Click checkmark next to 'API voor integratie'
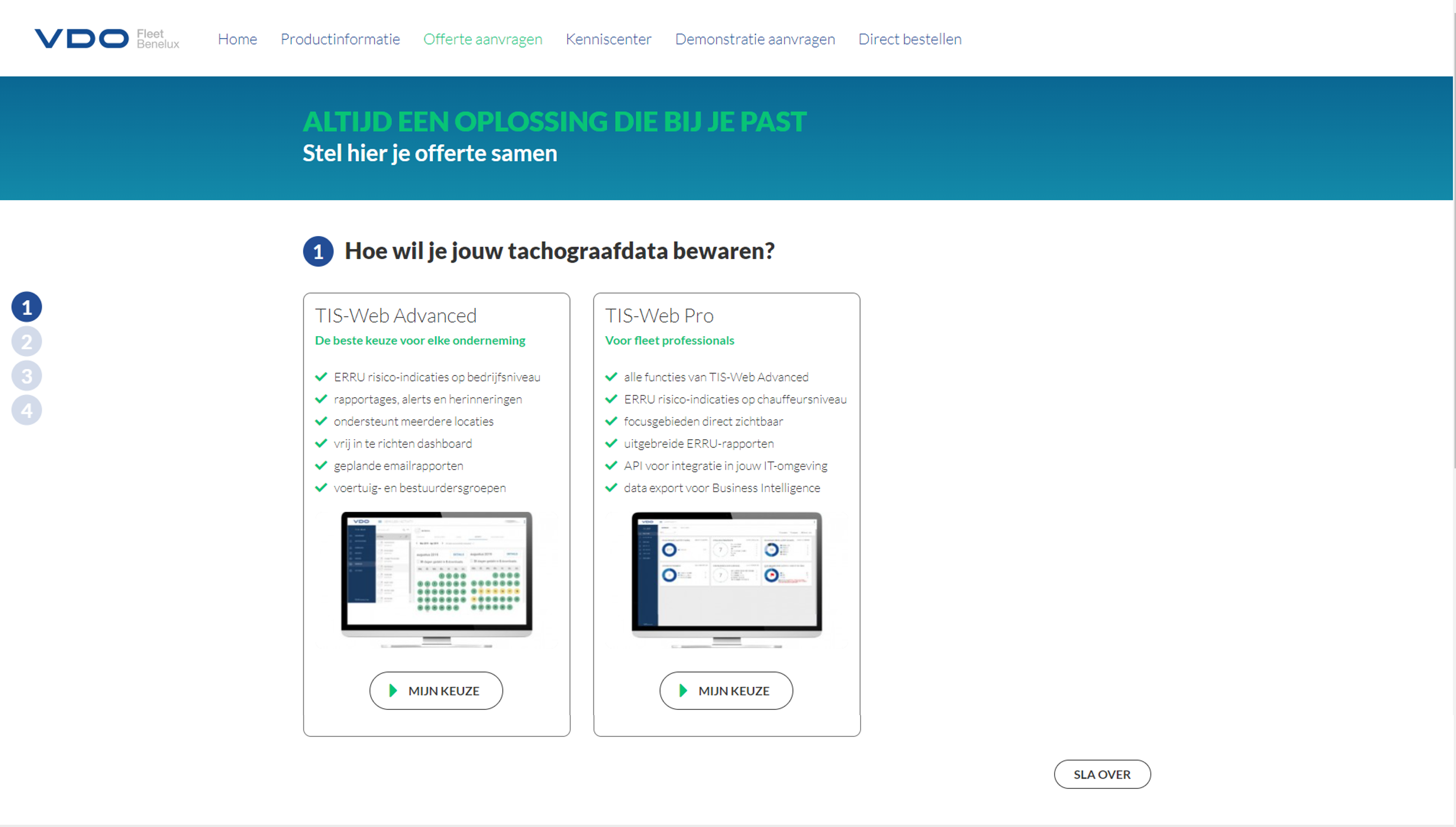Image resolution: width=1456 pixels, height=827 pixels. coord(611,466)
